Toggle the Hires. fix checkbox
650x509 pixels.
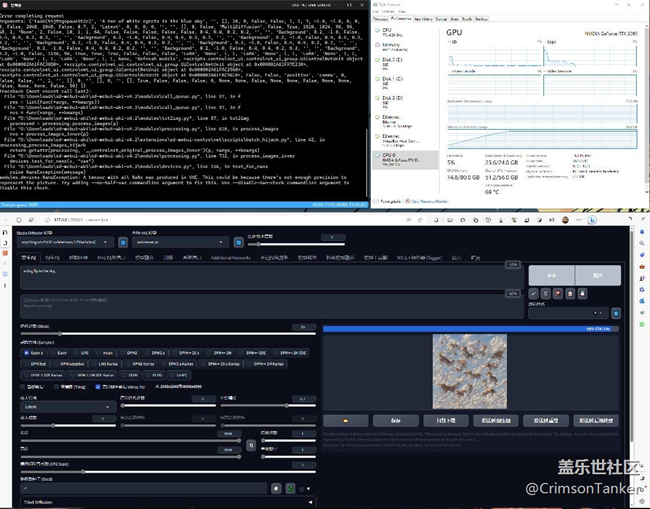coord(98,386)
